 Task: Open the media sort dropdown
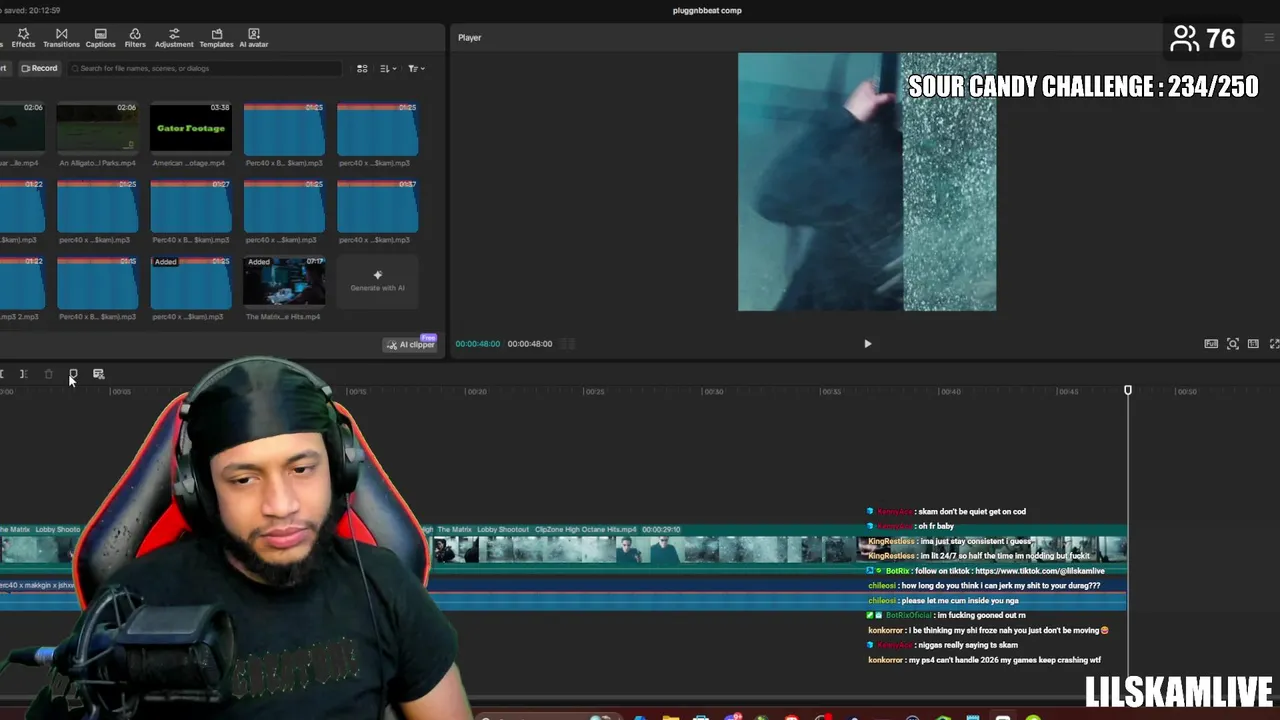click(388, 68)
